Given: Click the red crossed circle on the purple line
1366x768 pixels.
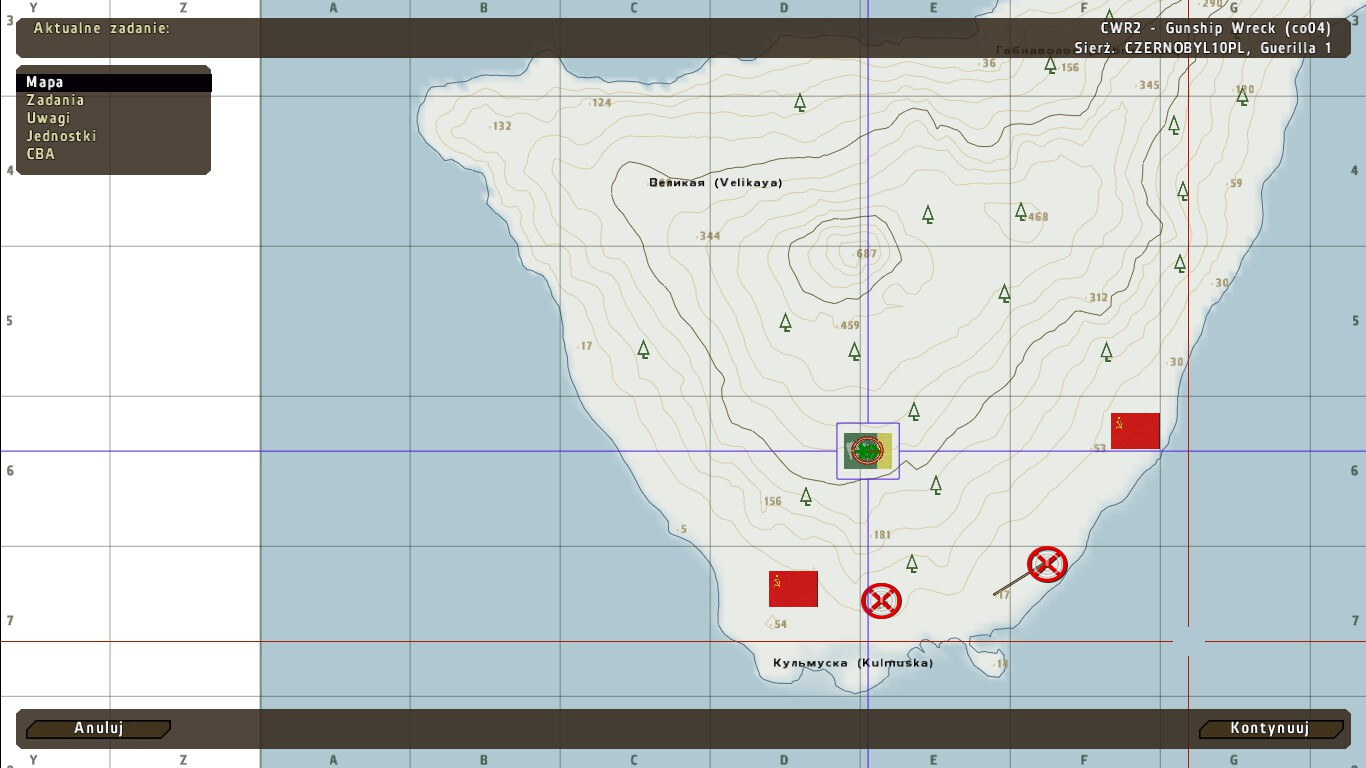Looking at the screenshot, I should (881, 601).
